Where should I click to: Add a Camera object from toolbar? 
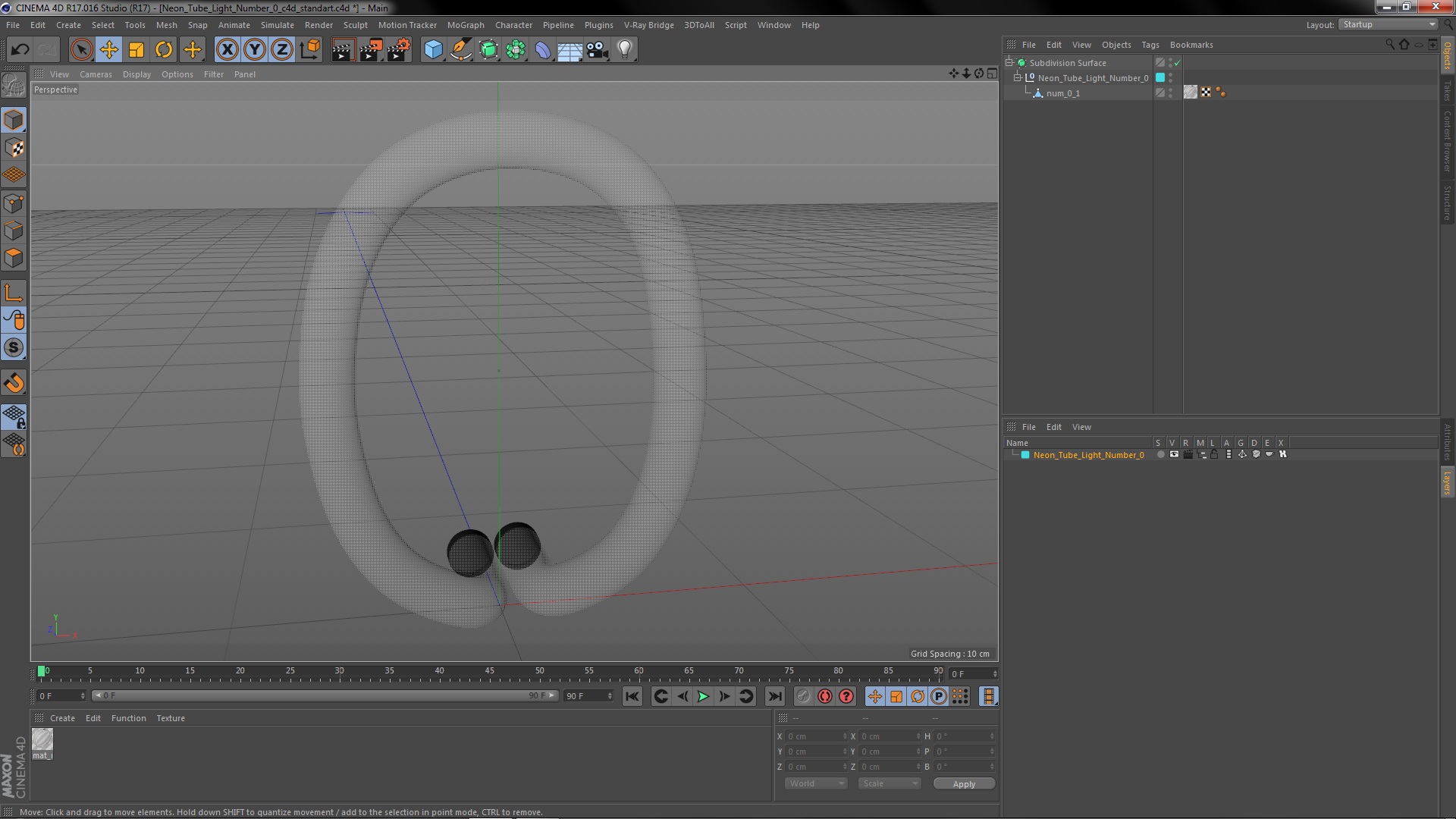coord(598,50)
